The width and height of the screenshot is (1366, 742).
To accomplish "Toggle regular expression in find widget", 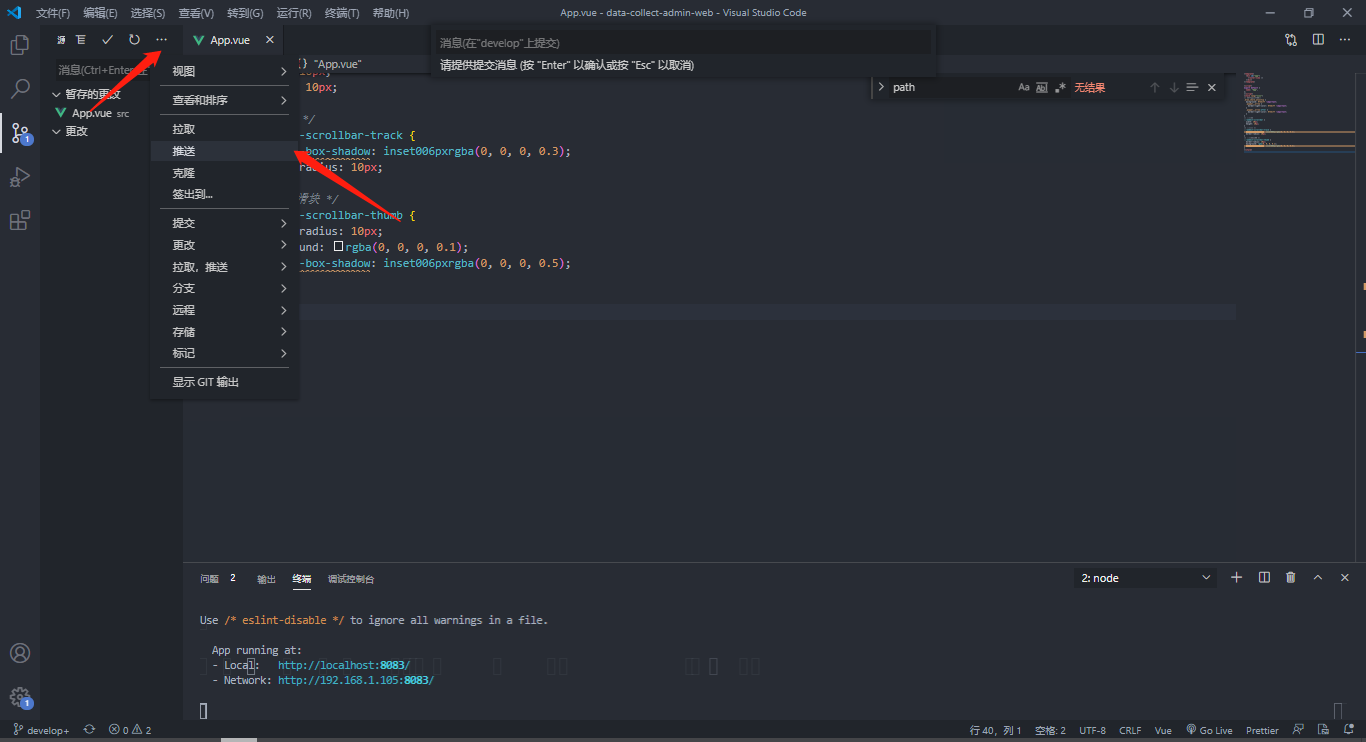I will click(x=1060, y=88).
